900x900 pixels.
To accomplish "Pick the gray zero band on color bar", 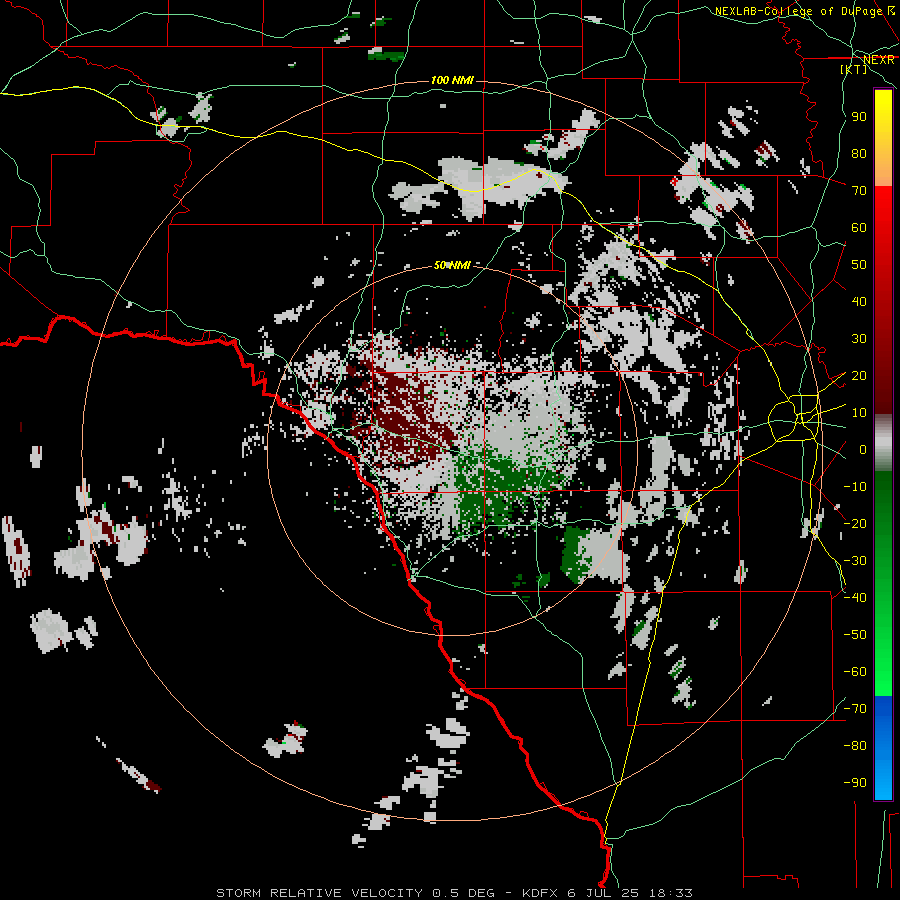I will pos(883,443).
